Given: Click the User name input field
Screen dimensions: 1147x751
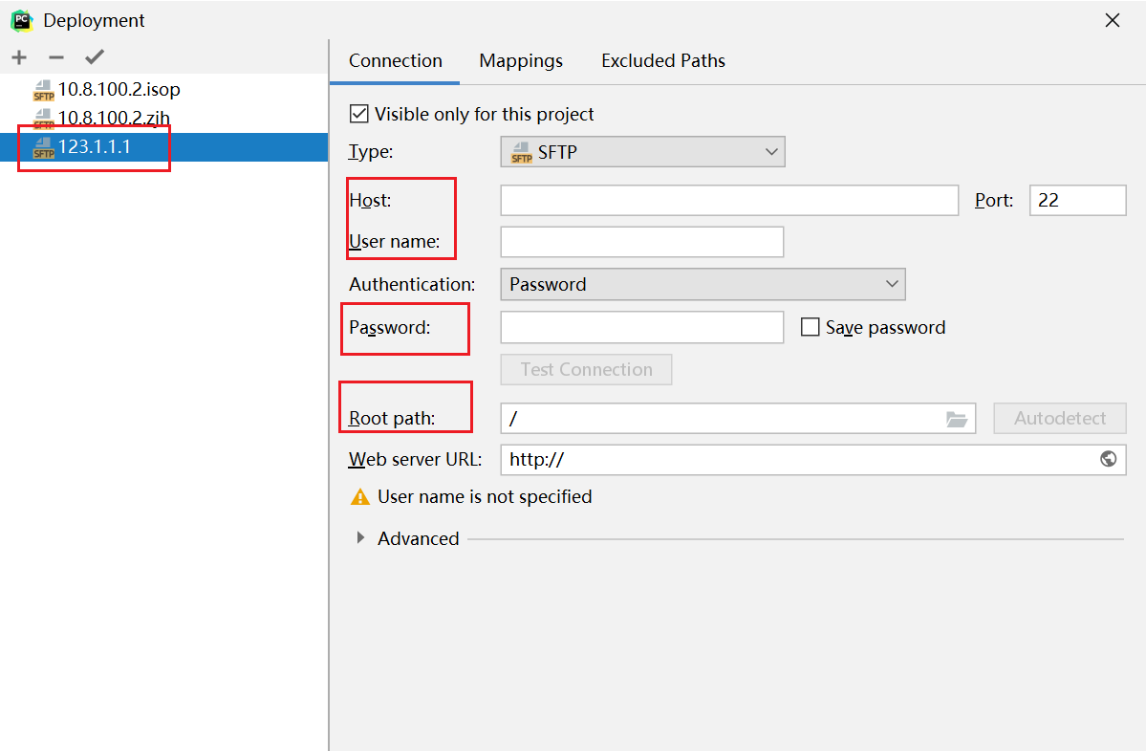Looking at the screenshot, I should (x=641, y=242).
